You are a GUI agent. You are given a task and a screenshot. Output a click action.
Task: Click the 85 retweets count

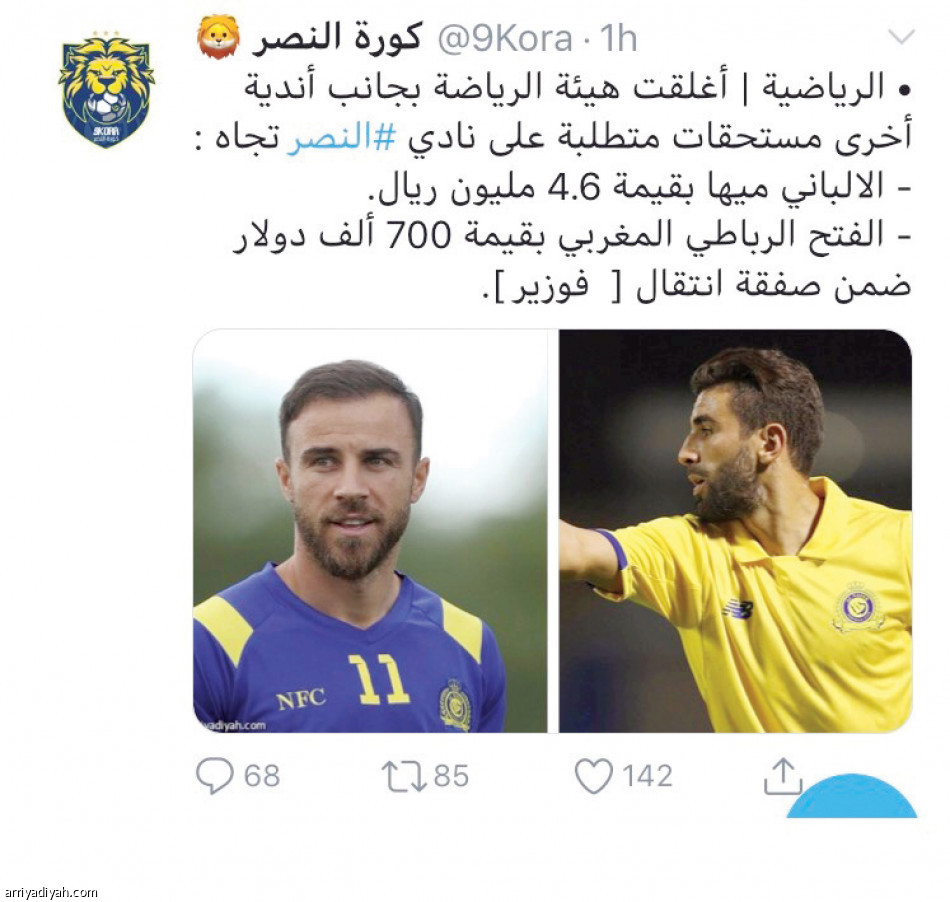(451, 776)
